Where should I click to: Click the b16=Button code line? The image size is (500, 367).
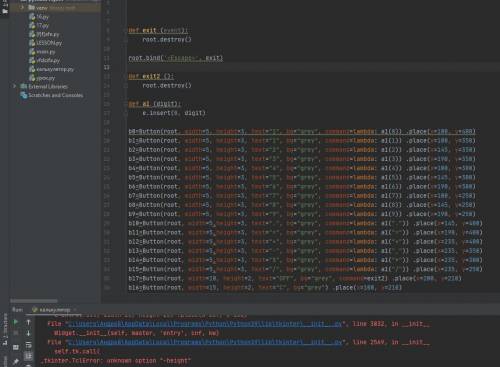[x=265, y=287]
